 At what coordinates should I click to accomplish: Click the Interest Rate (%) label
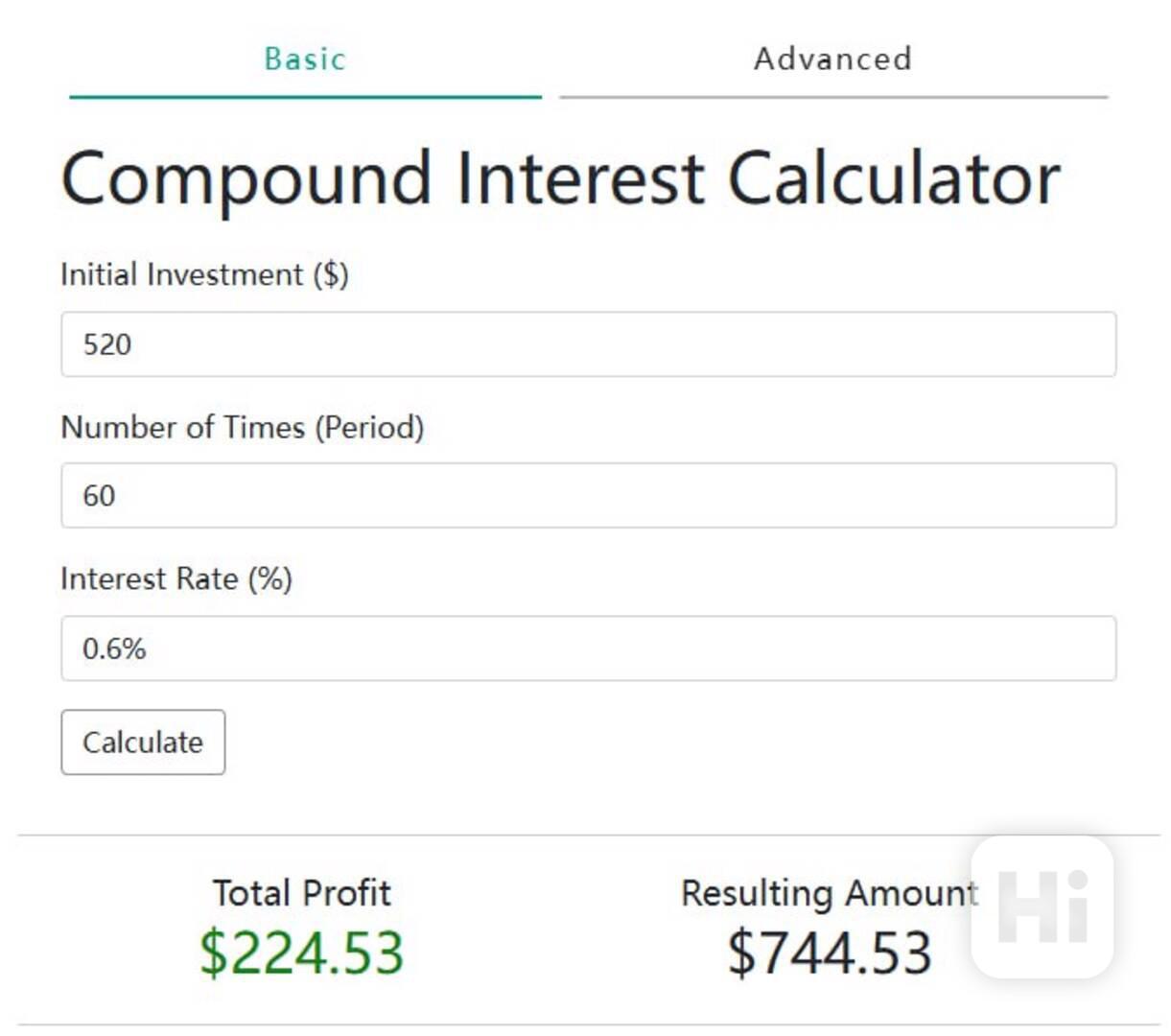[x=176, y=578]
